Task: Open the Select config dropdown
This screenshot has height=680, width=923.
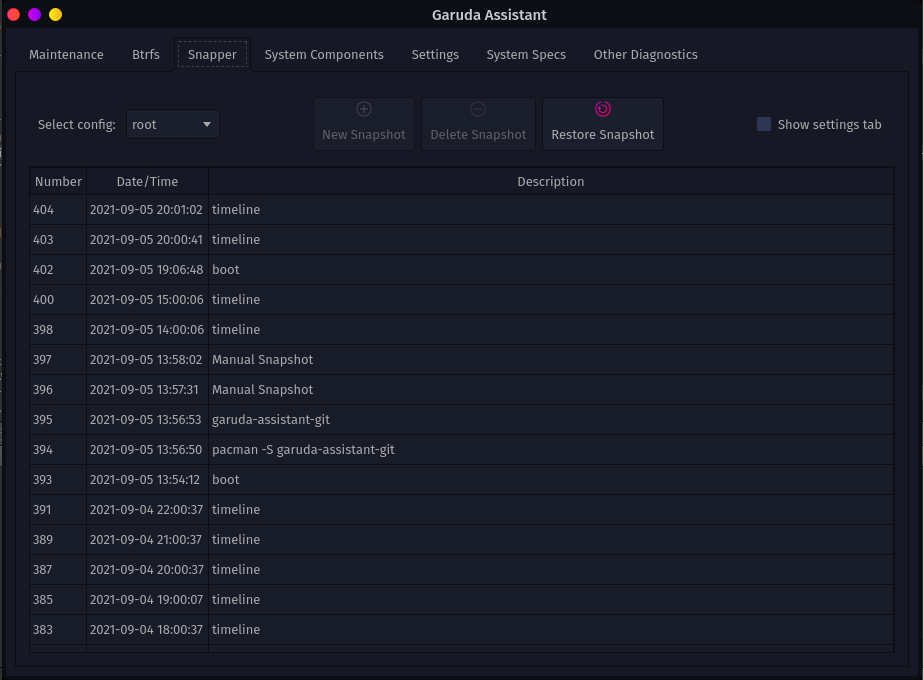Action: tap(173, 125)
